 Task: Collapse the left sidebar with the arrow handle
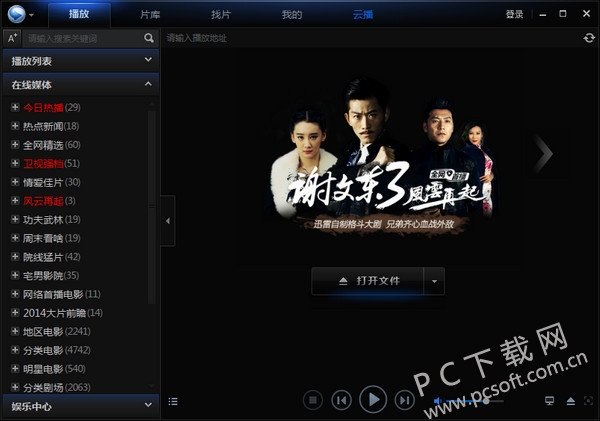pos(168,221)
